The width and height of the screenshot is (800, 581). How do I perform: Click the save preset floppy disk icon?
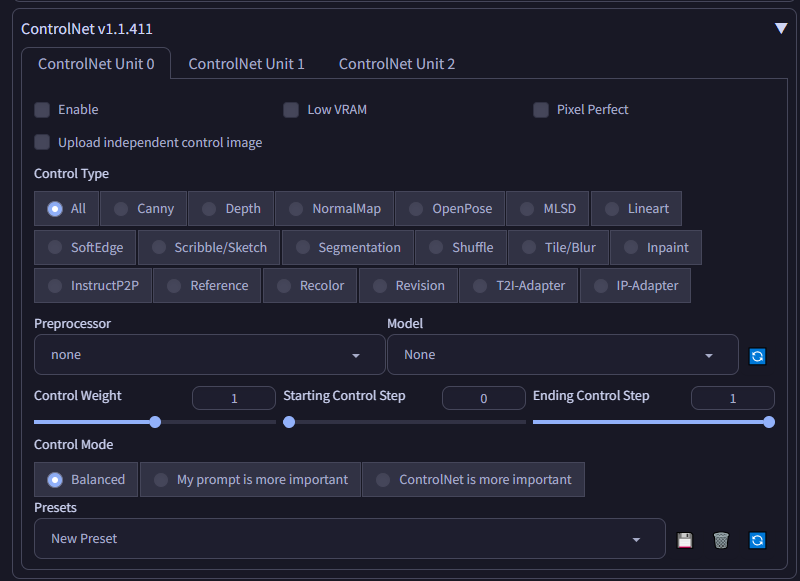click(x=685, y=540)
